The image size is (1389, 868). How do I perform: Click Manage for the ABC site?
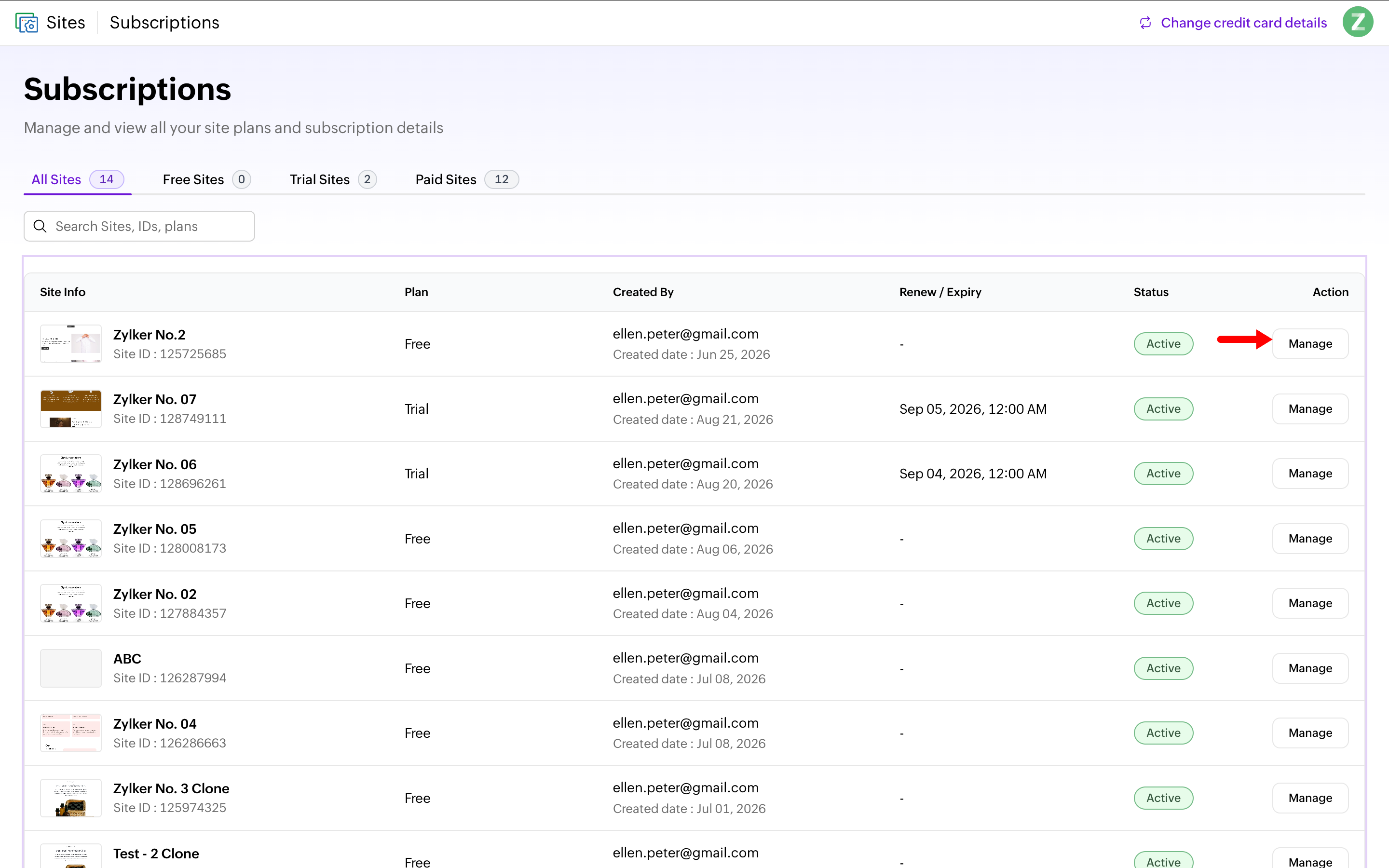tap(1310, 668)
